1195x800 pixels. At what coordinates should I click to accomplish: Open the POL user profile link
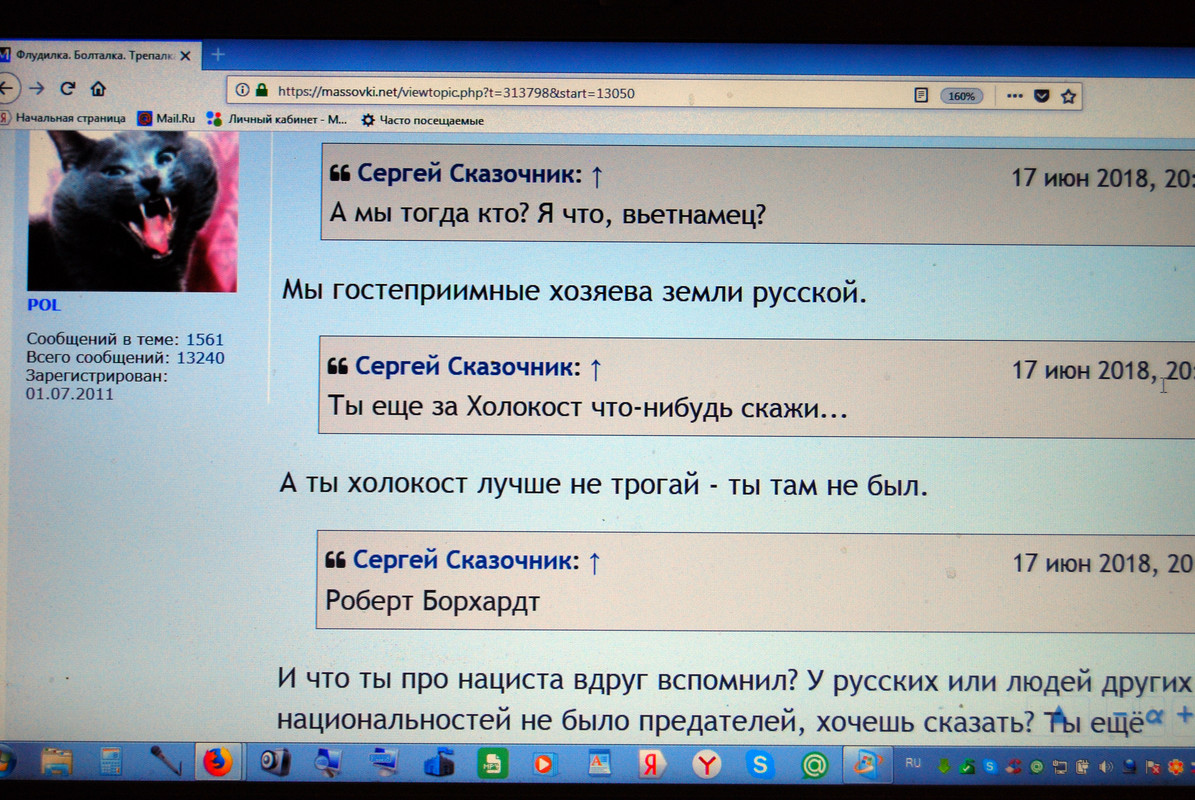43,305
